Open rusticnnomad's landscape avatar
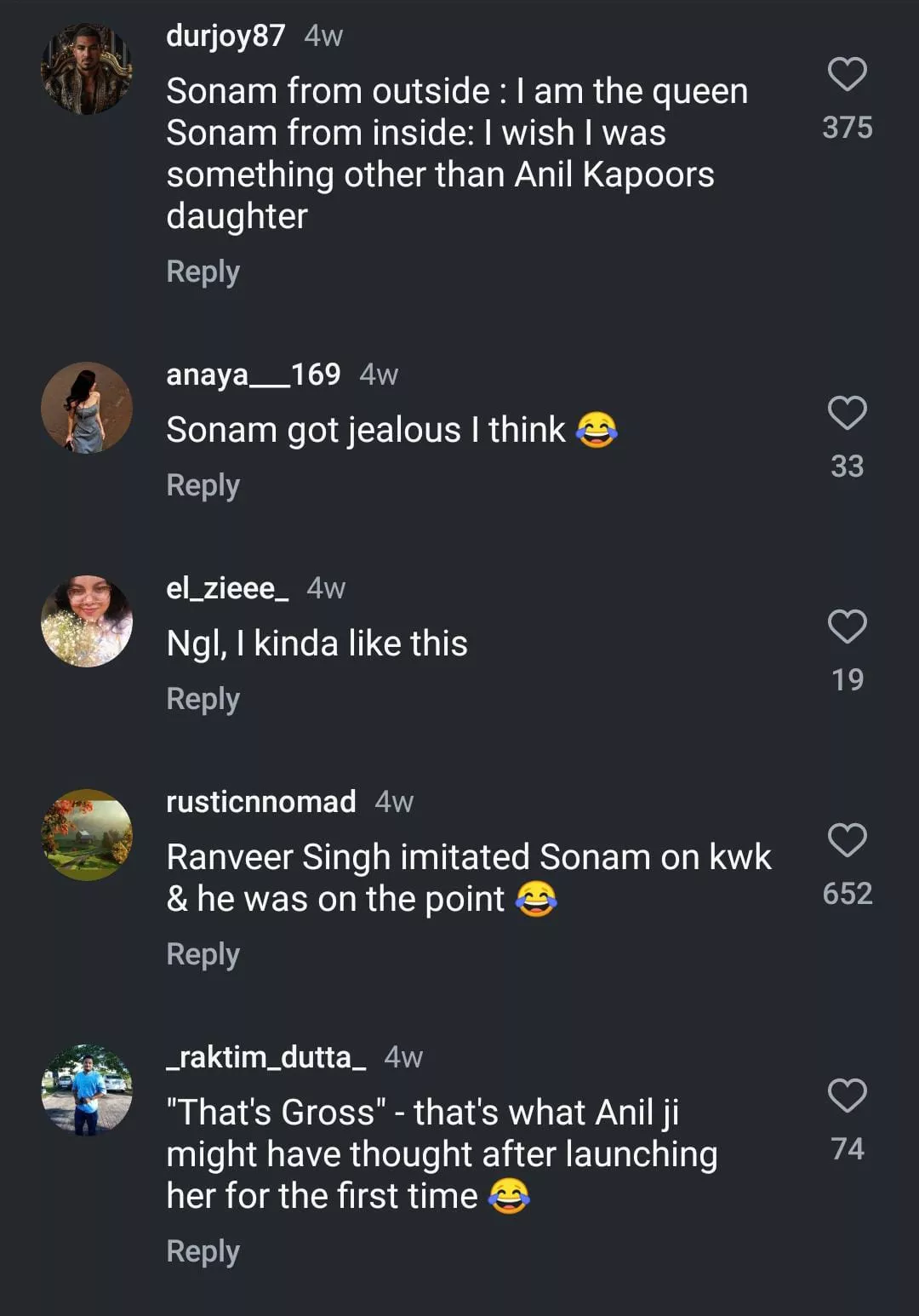This screenshot has height=1316, width=919. coord(87,835)
